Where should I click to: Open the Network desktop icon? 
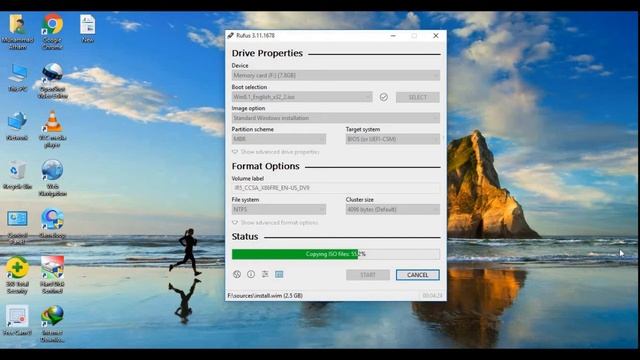(17, 127)
